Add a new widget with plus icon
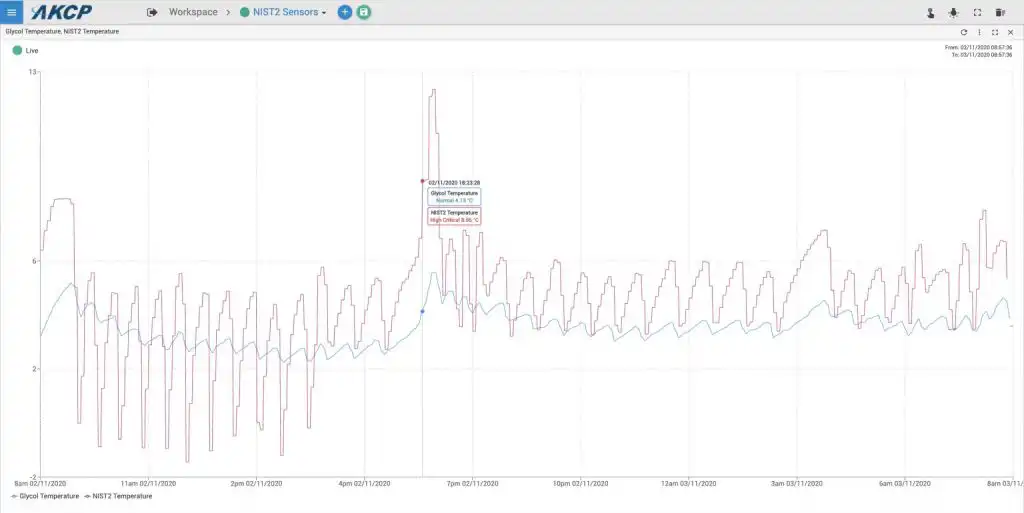The image size is (1024, 513). [x=345, y=12]
